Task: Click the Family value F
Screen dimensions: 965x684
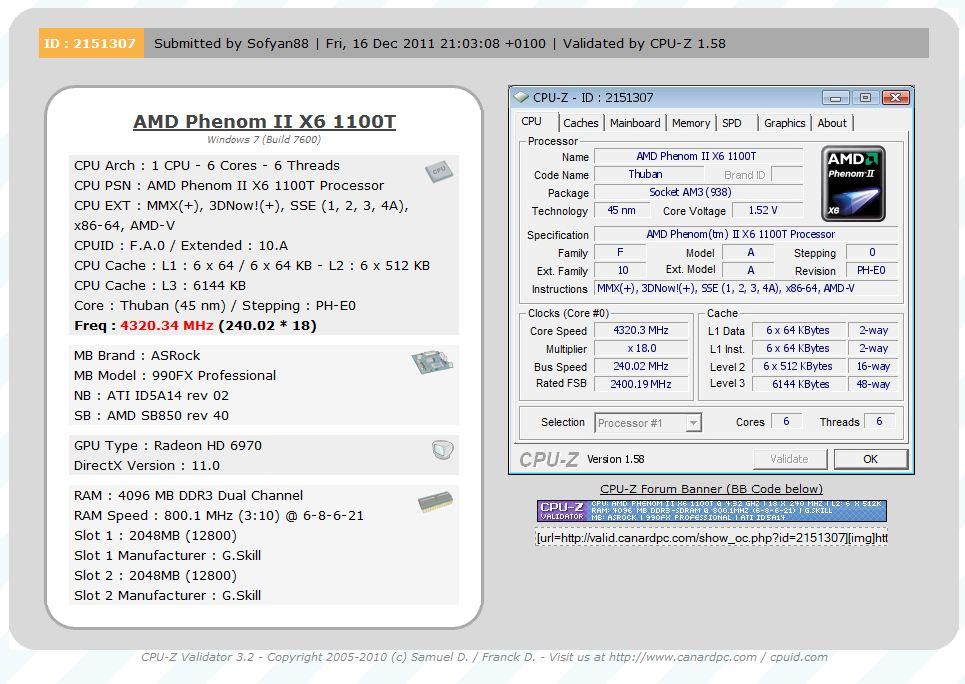Action: click(x=620, y=252)
